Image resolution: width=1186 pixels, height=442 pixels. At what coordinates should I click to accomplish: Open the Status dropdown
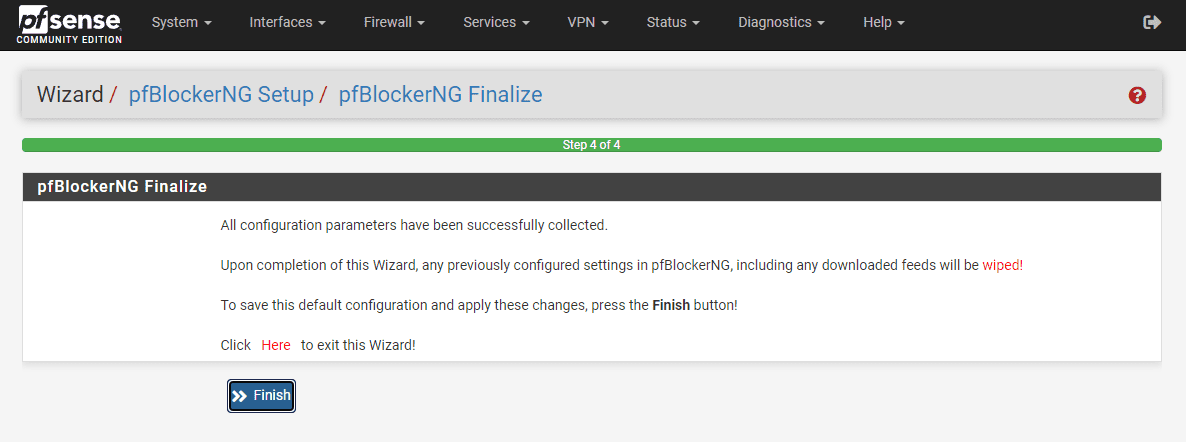pyautogui.click(x=673, y=22)
